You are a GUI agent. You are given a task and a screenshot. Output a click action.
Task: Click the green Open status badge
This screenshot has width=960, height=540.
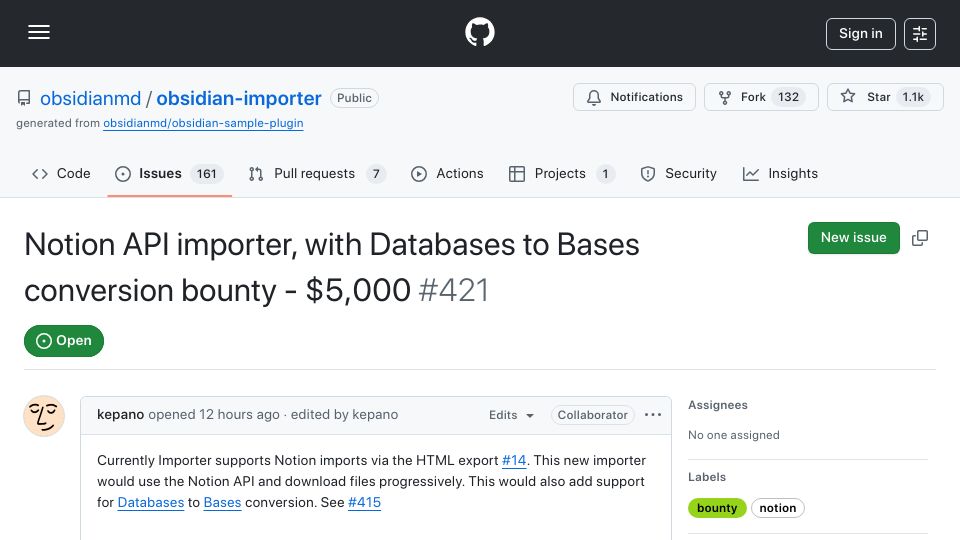64,341
